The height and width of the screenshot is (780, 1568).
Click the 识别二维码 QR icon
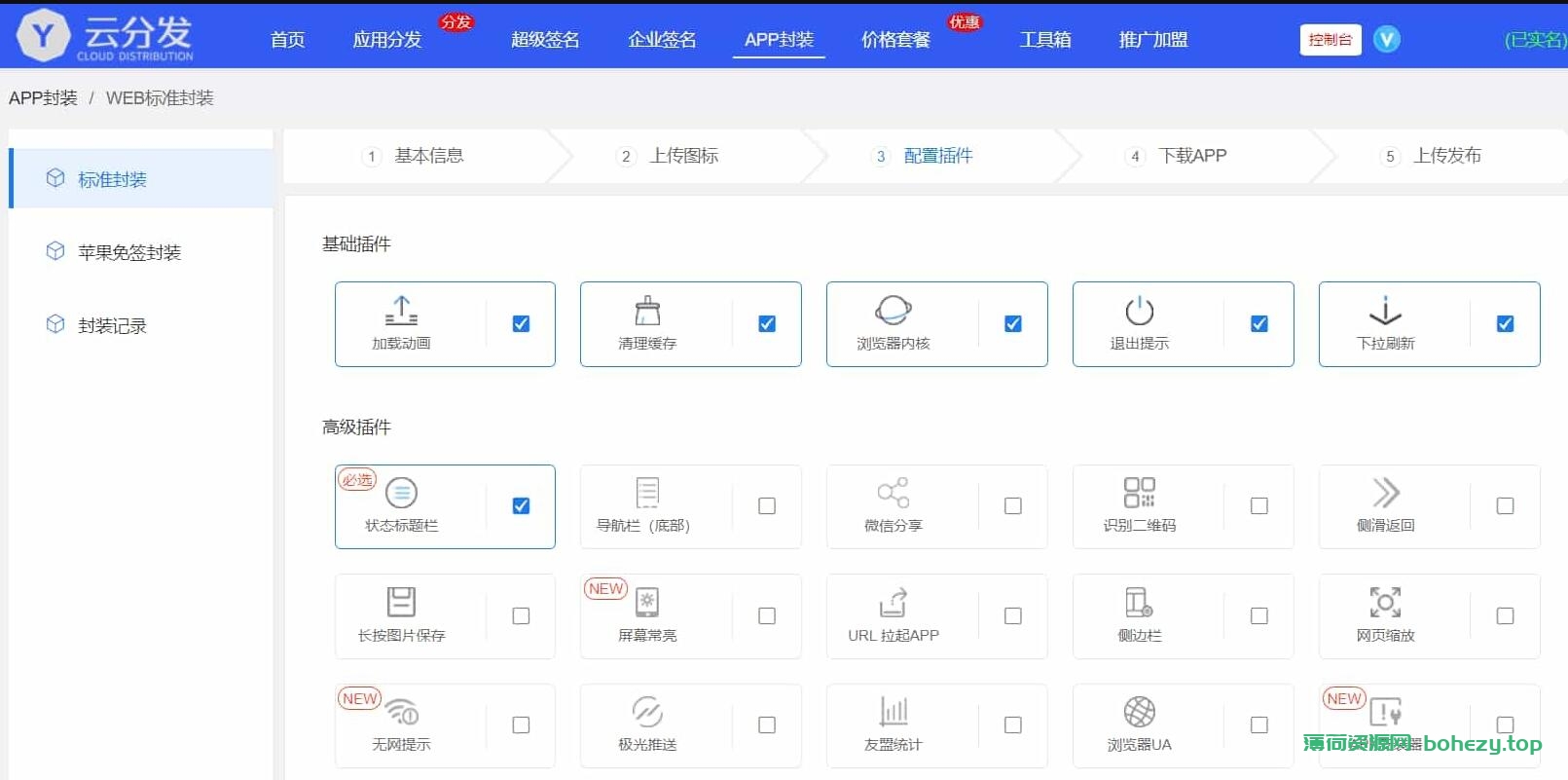pyautogui.click(x=1140, y=493)
